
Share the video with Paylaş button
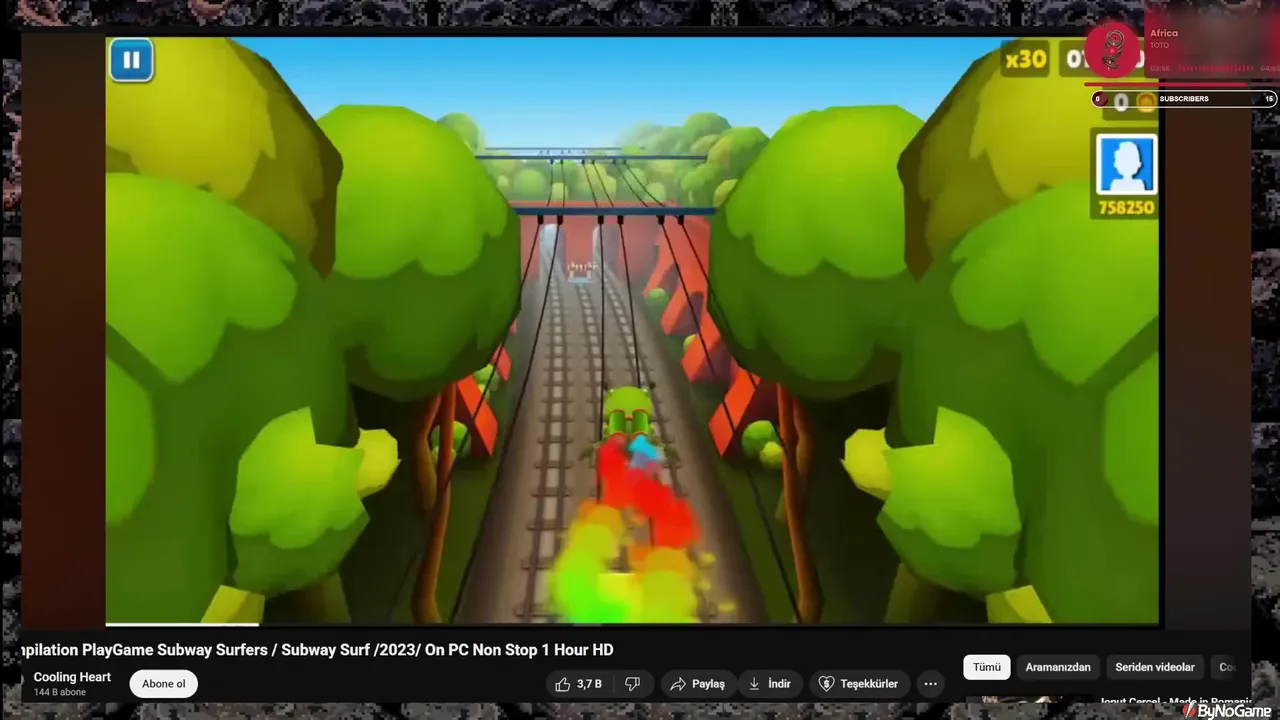pos(698,684)
